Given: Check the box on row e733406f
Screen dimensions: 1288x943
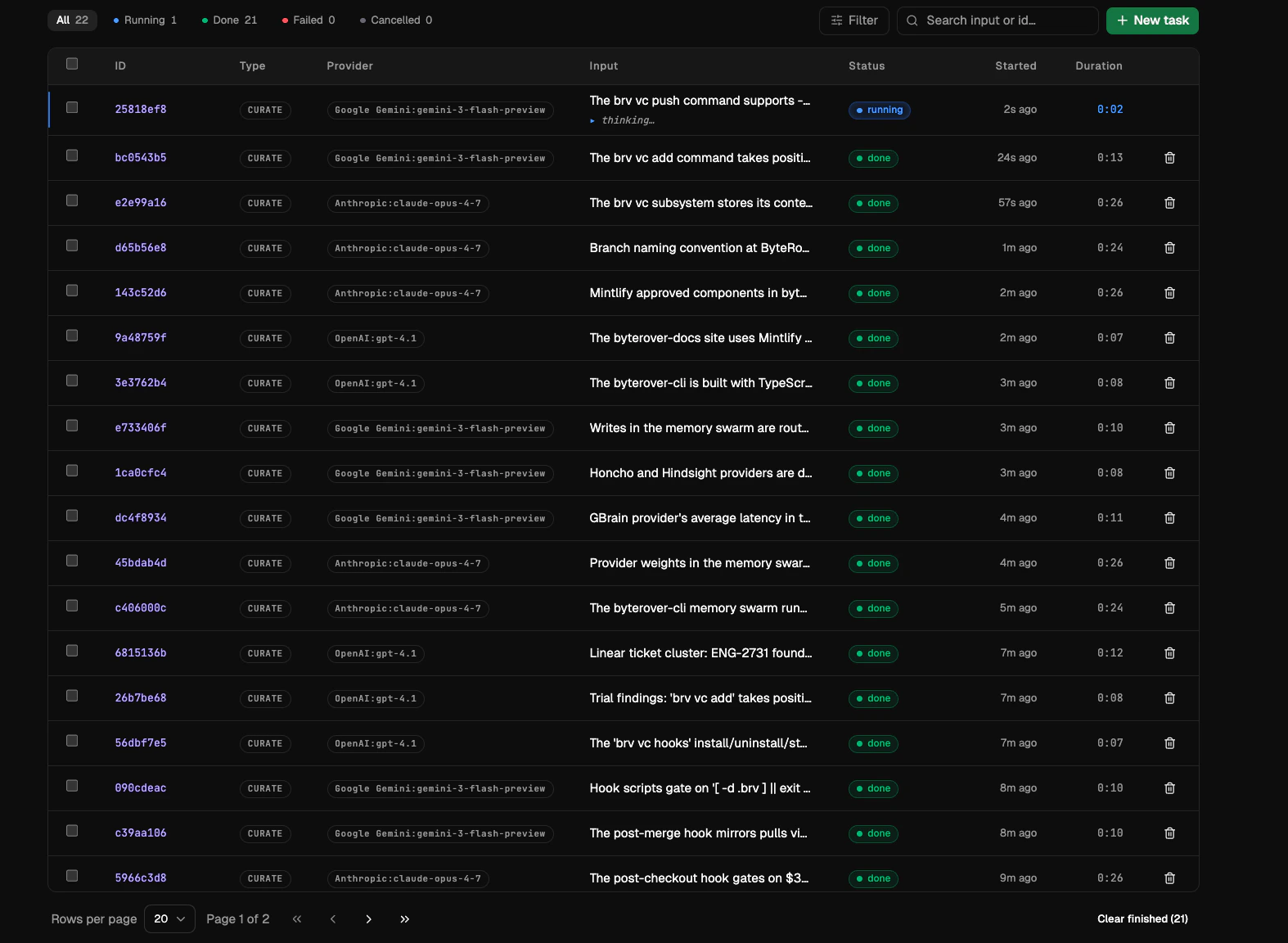Looking at the screenshot, I should (x=72, y=426).
